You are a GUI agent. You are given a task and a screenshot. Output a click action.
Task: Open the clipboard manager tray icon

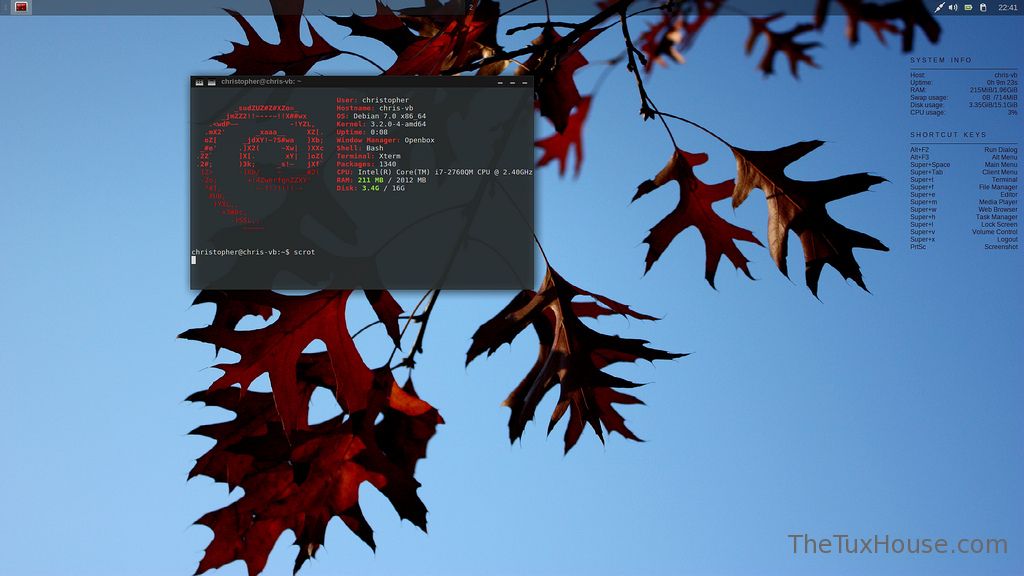(x=984, y=7)
